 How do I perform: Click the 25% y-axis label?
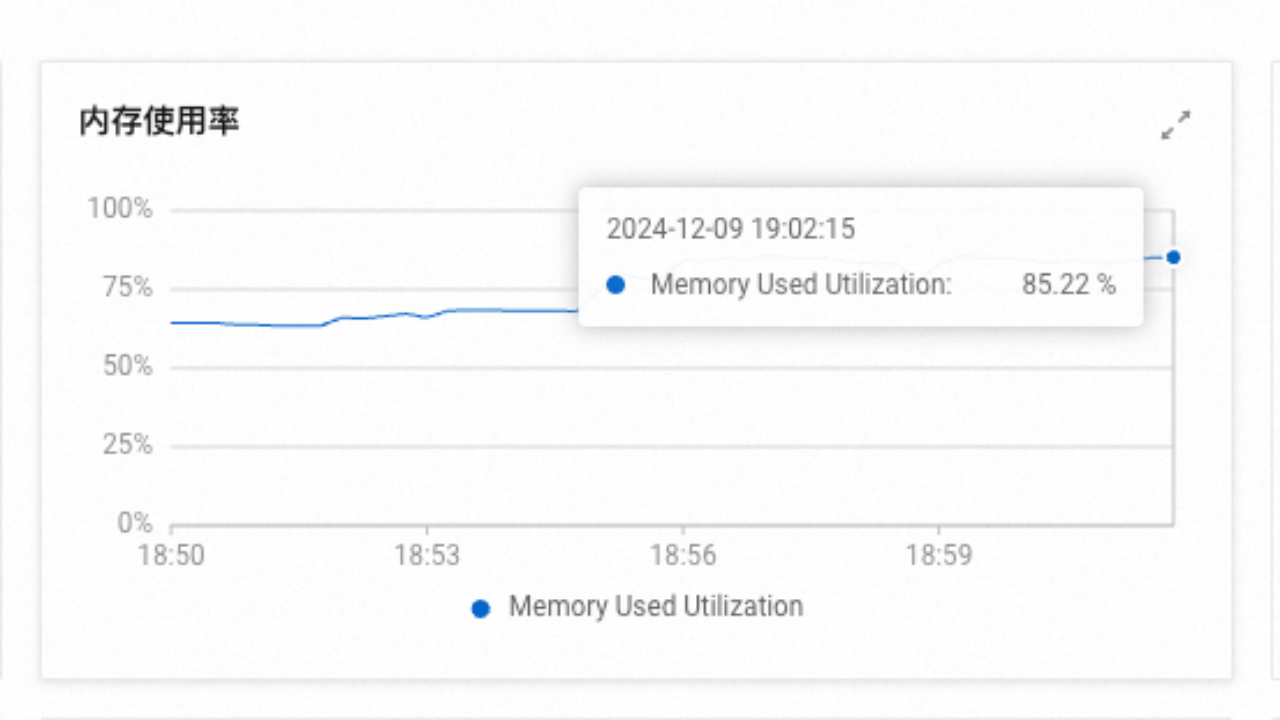click(127, 445)
